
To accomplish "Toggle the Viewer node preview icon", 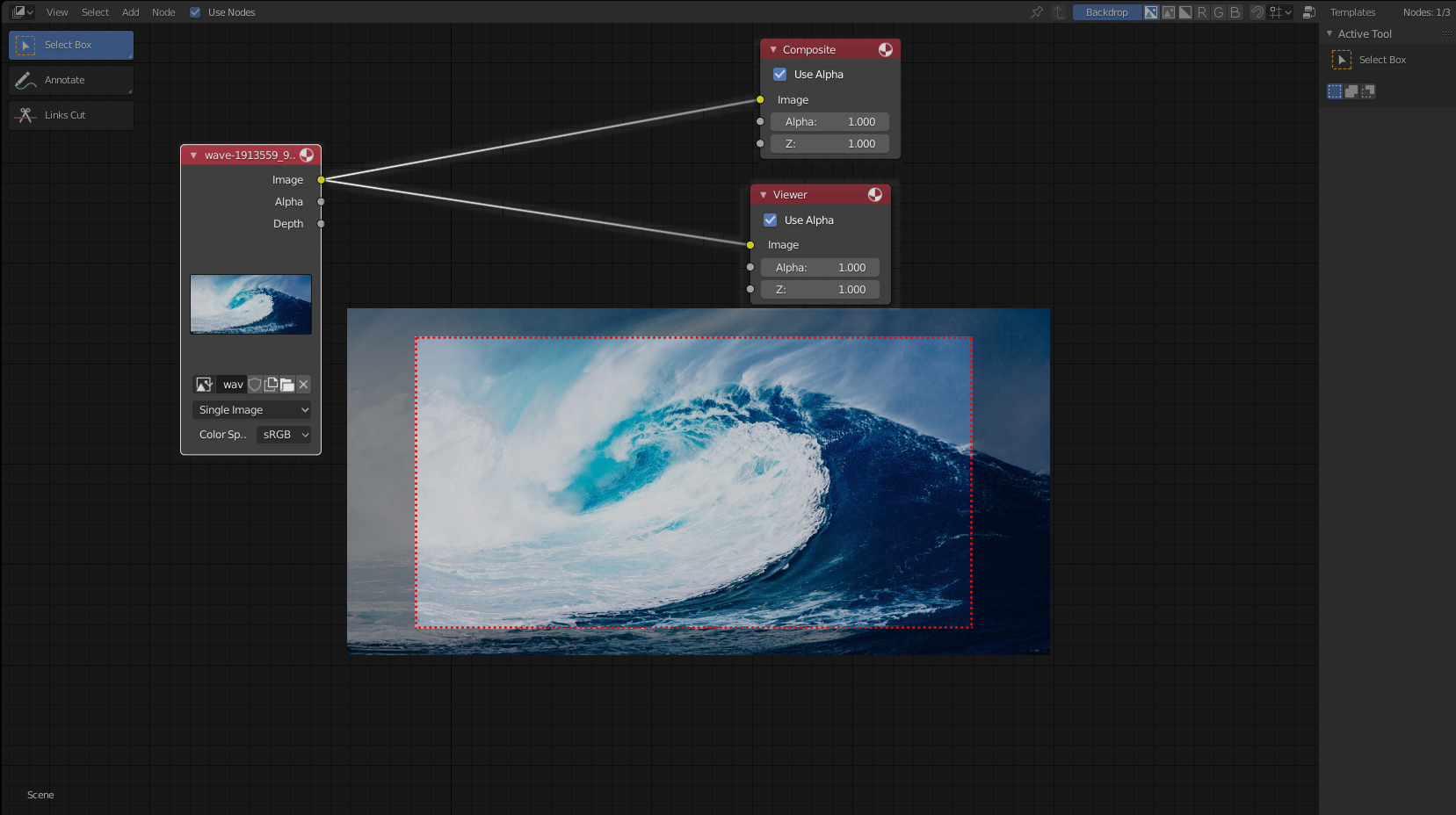I will [x=875, y=195].
